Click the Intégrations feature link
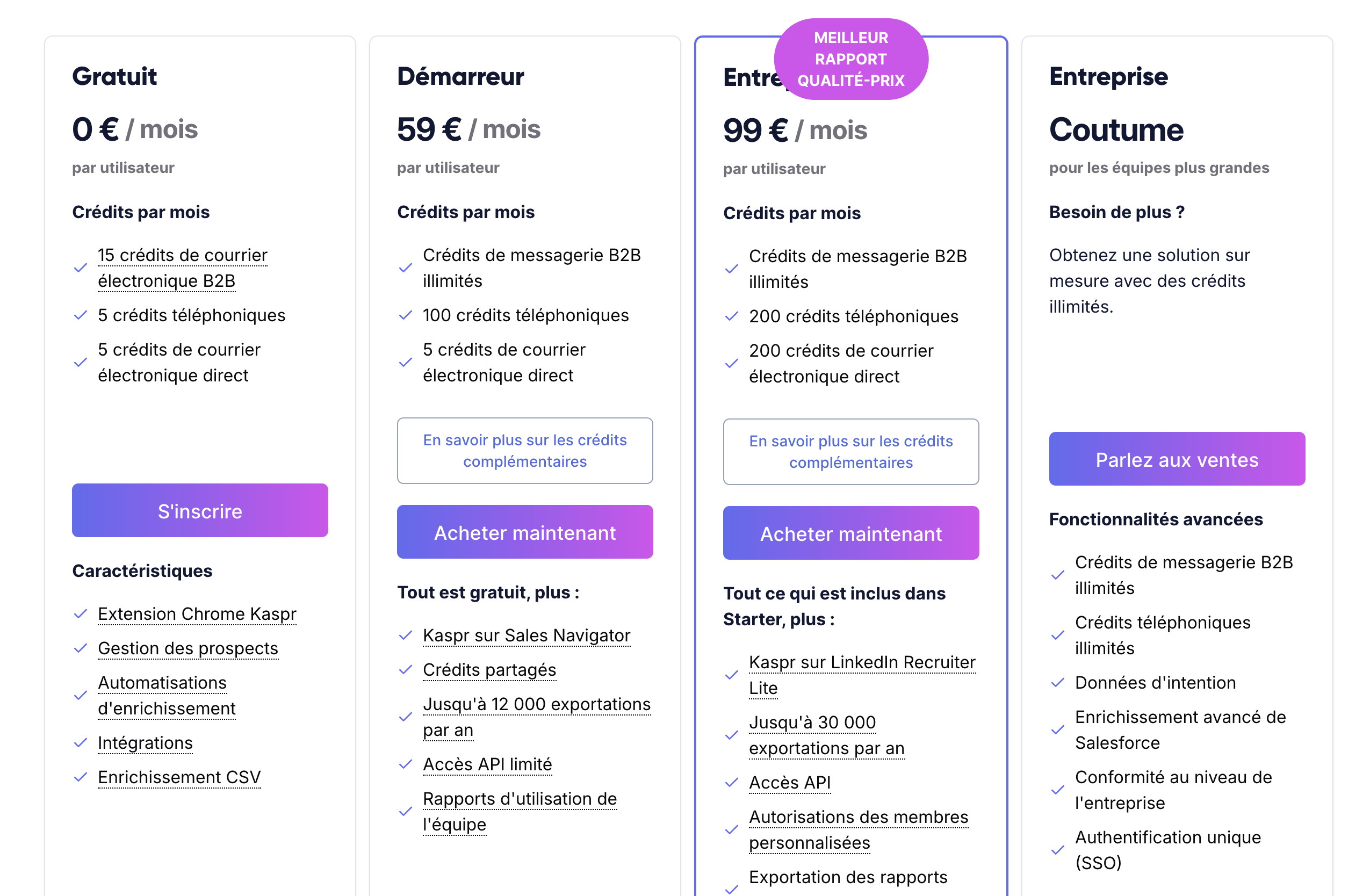 pyautogui.click(x=145, y=743)
